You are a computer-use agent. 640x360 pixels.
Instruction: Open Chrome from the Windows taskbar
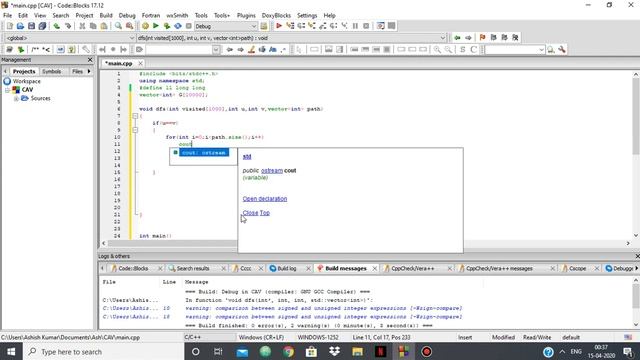[289, 351]
